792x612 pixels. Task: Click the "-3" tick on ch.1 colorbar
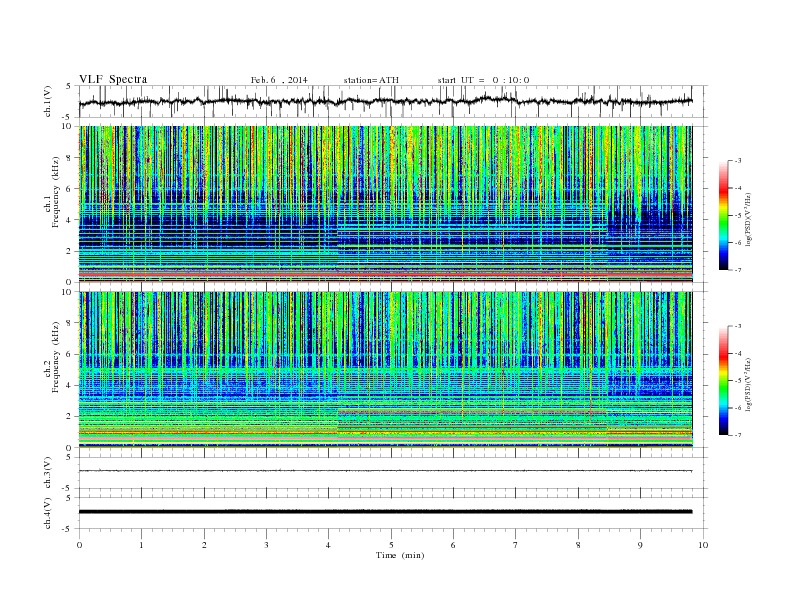click(x=738, y=161)
